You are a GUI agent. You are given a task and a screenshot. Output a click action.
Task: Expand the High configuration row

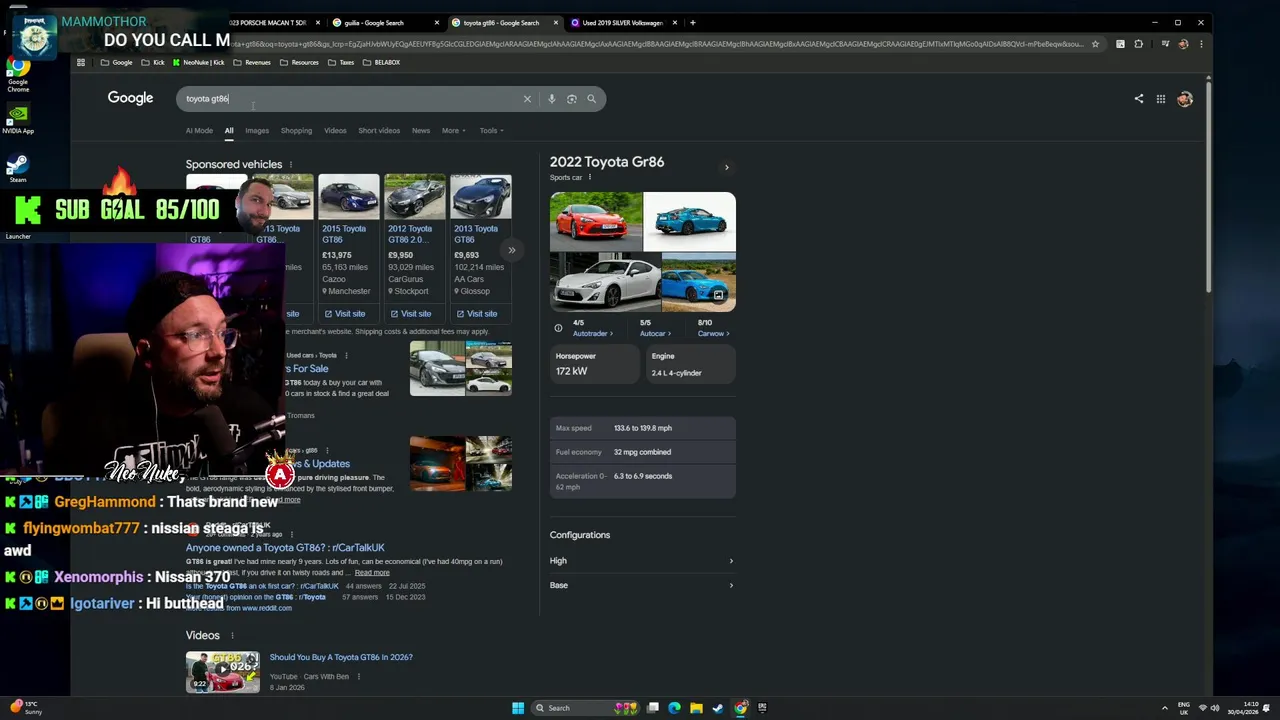[642, 561]
